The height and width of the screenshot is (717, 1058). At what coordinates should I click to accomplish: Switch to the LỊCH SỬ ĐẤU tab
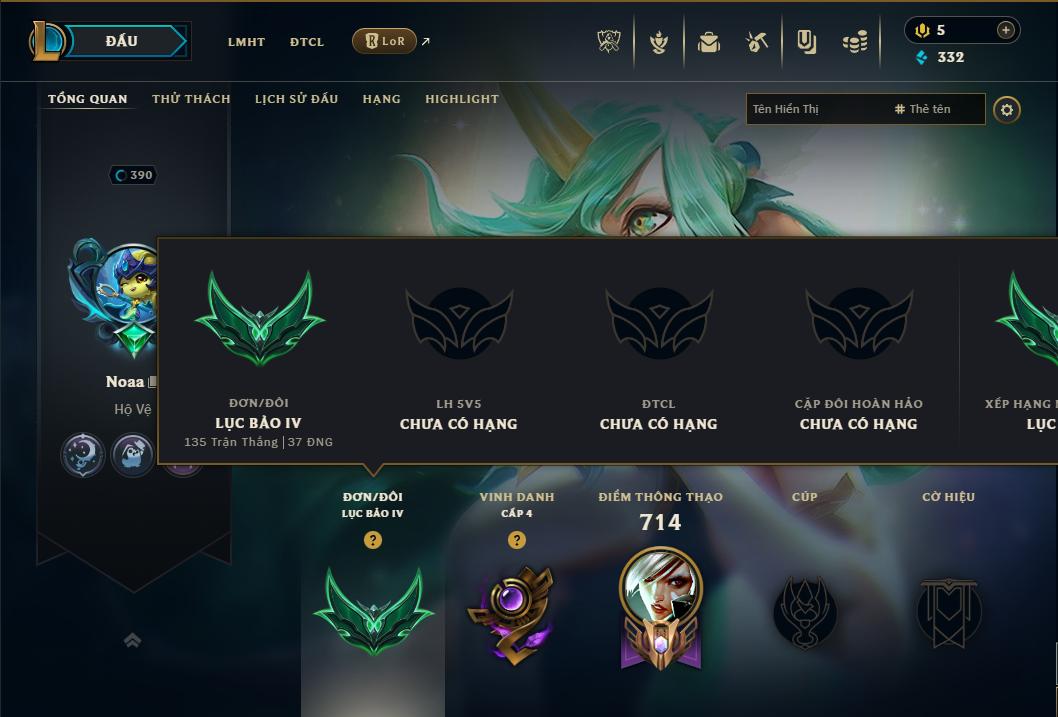pyautogui.click(x=296, y=99)
